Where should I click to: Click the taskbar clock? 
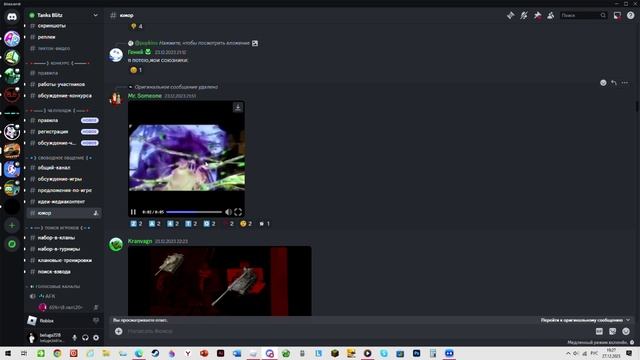(x=611, y=353)
